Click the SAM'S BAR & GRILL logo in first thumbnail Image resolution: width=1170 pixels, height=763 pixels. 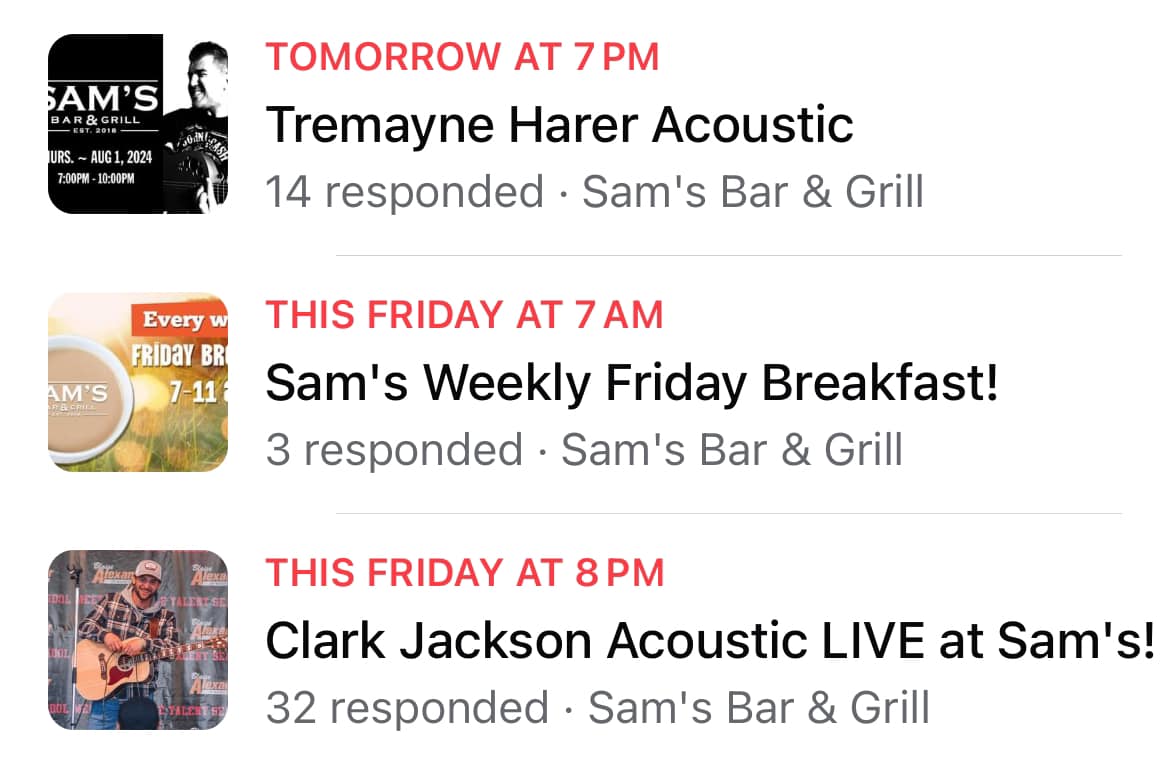104,108
